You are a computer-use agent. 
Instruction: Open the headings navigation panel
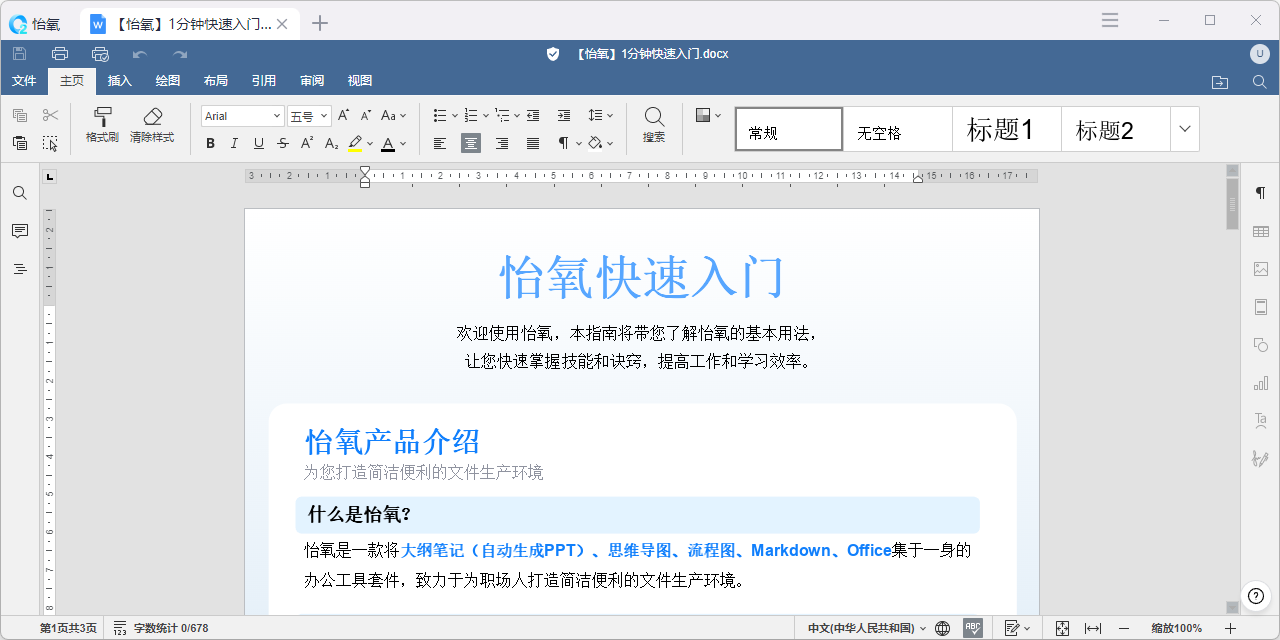point(20,269)
